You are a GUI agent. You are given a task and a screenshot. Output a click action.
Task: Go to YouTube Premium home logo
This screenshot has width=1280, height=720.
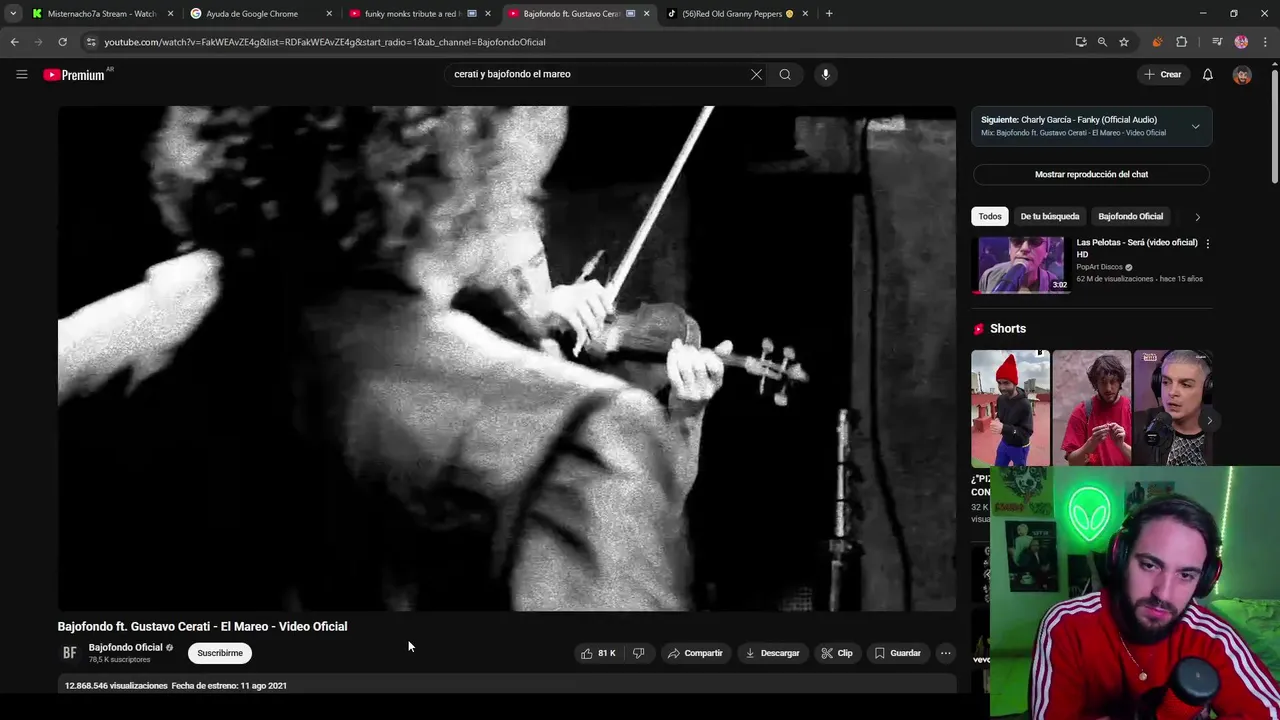pyautogui.click(x=74, y=75)
